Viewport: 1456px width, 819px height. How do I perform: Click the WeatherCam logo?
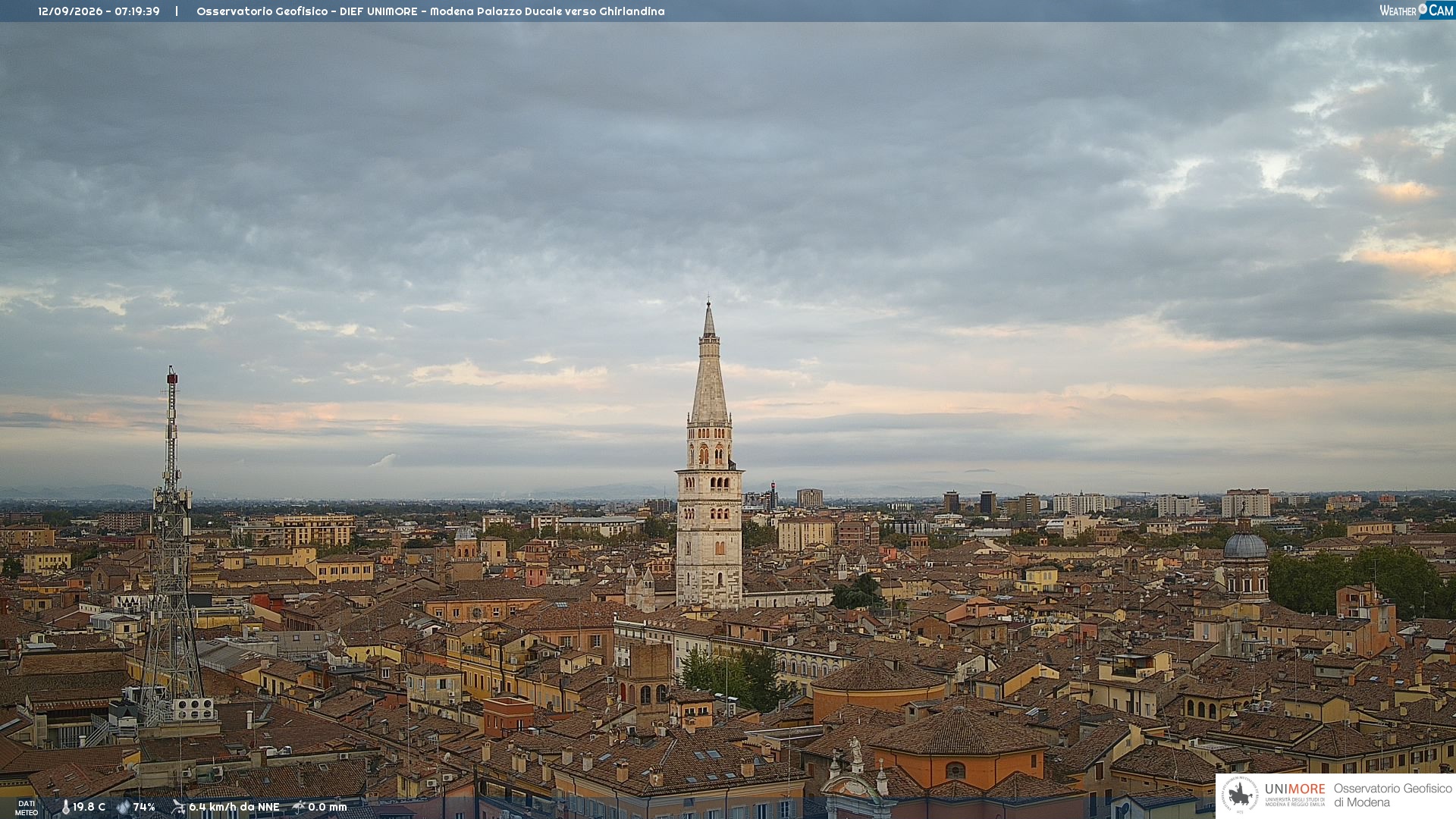tap(1417, 11)
